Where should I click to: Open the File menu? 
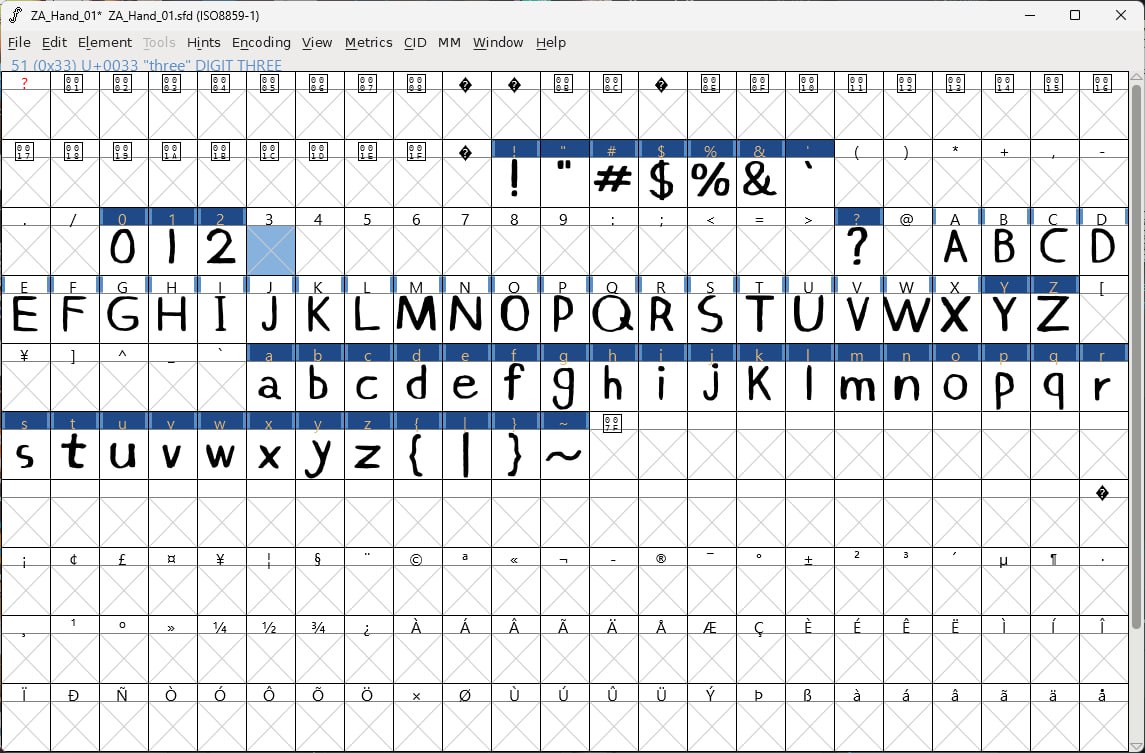[19, 42]
